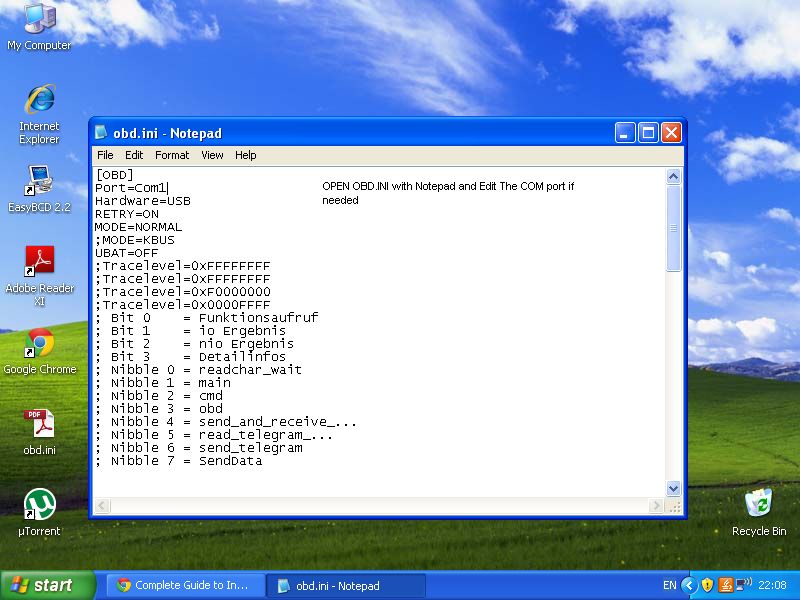Click the EN language indicator in taskbar
Image resolution: width=800 pixels, height=600 pixels.
669,586
